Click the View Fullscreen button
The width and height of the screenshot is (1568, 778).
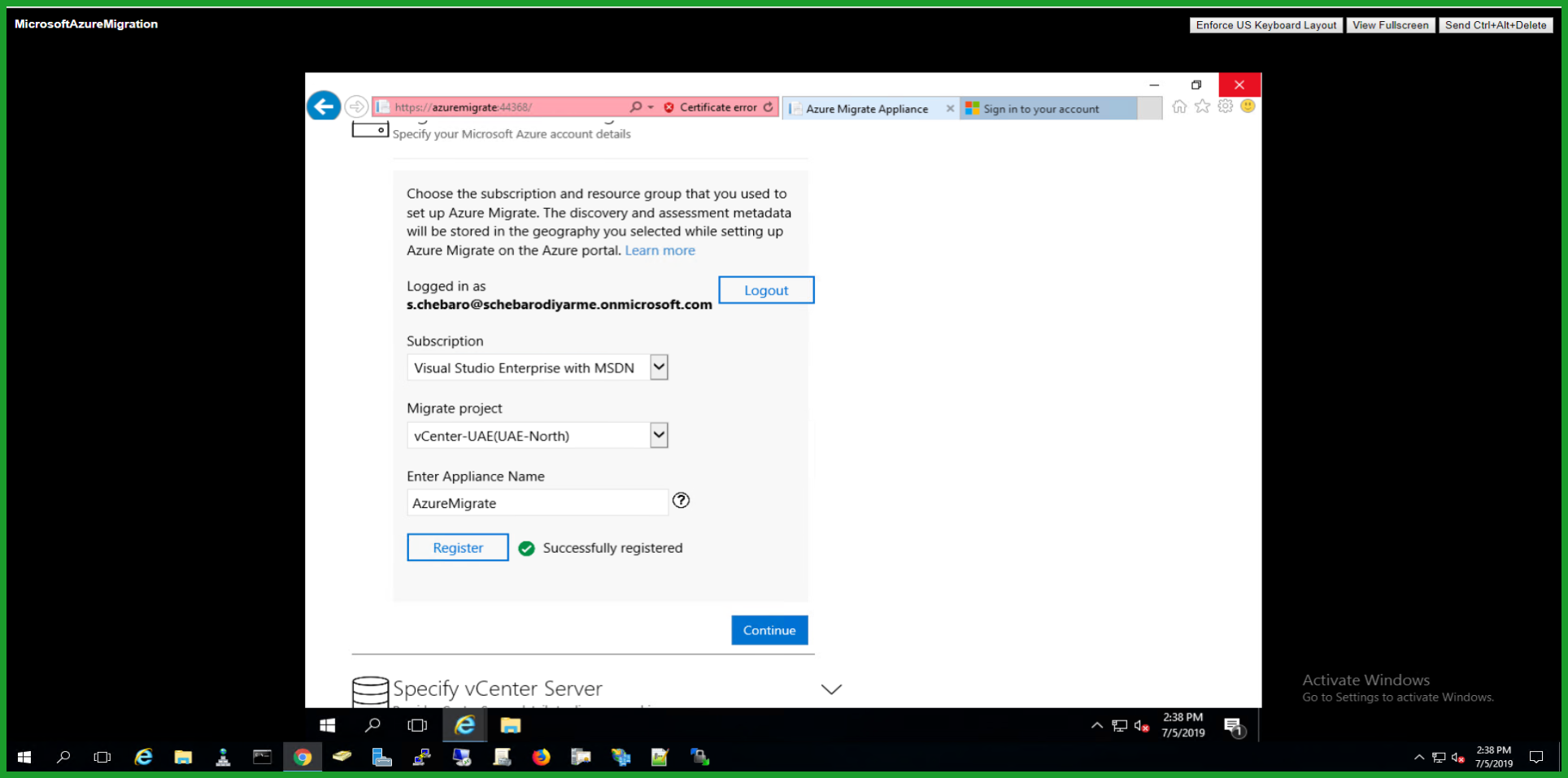click(x=1391, y=25)
